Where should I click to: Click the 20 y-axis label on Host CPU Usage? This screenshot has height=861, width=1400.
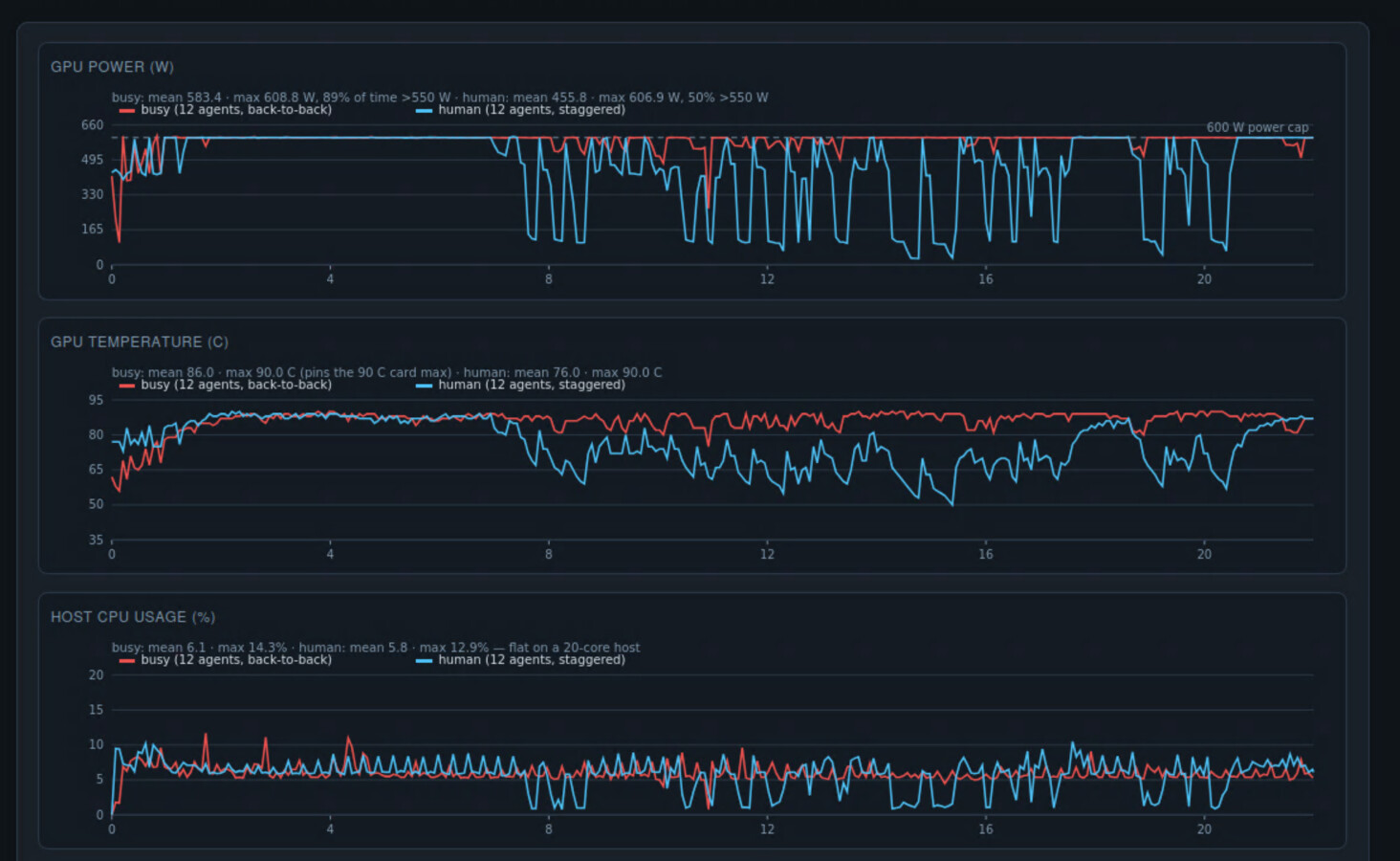coord(96,674)
